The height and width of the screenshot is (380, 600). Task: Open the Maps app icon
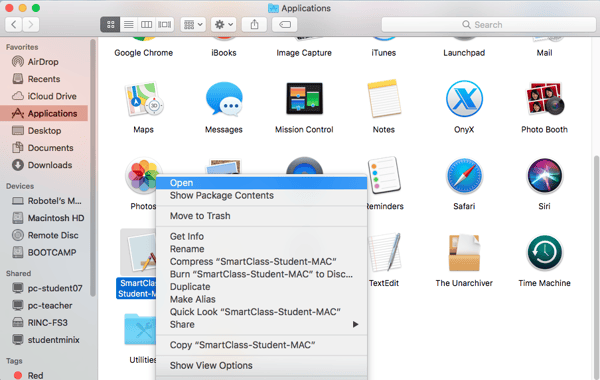coord(143,99)
